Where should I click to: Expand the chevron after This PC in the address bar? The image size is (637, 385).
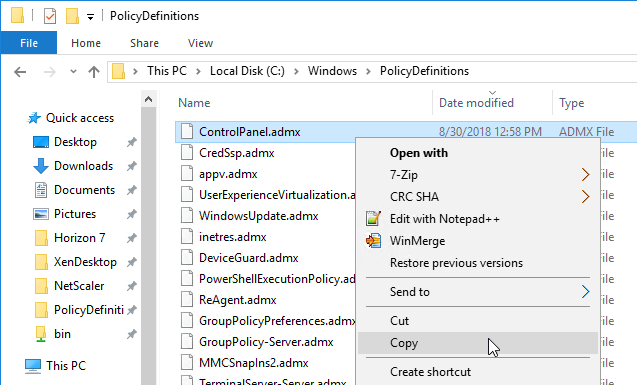pos(198,71)
